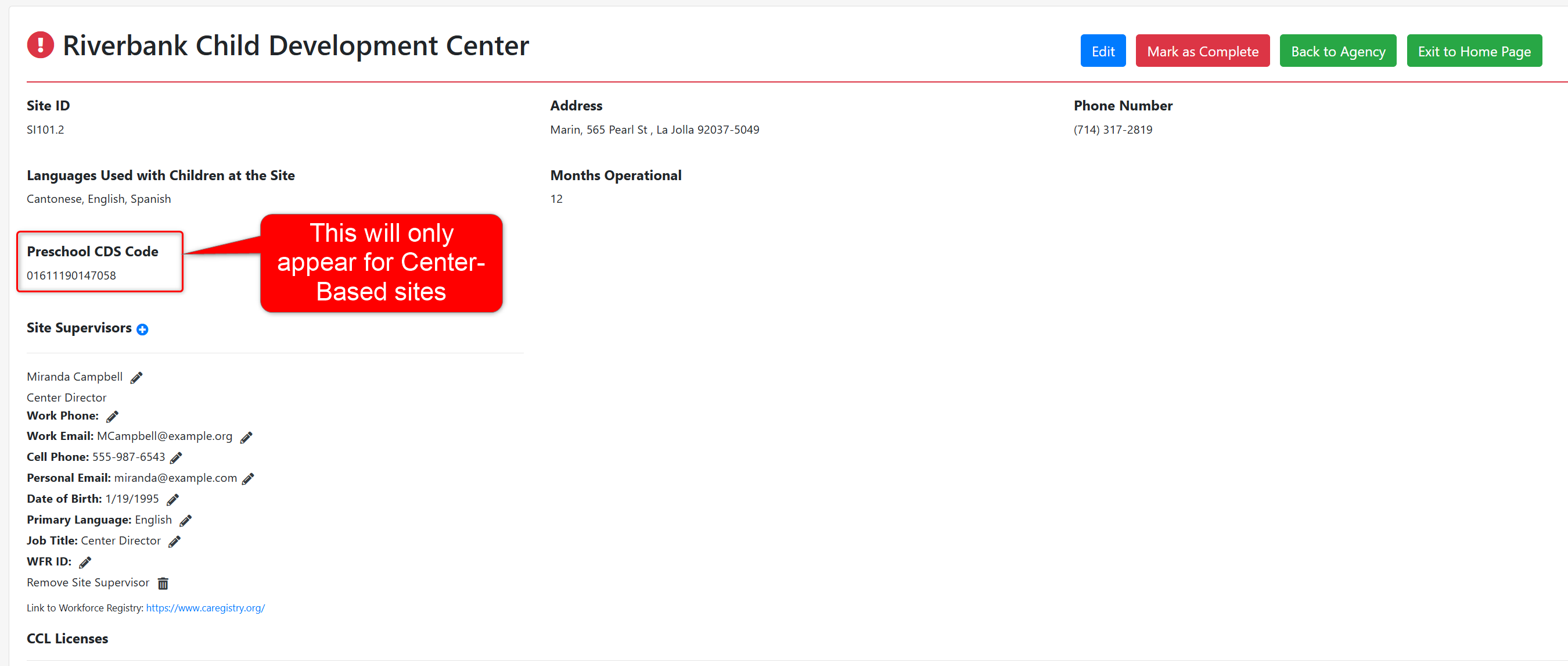1568x666 pixels.
Task: Click pencil icon next to Date of Birth
Action: [173, 500]
